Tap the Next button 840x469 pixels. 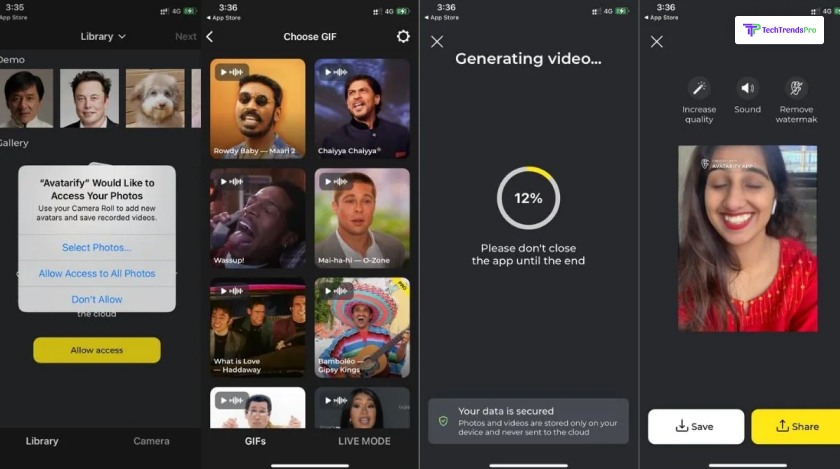coord(185,36)
